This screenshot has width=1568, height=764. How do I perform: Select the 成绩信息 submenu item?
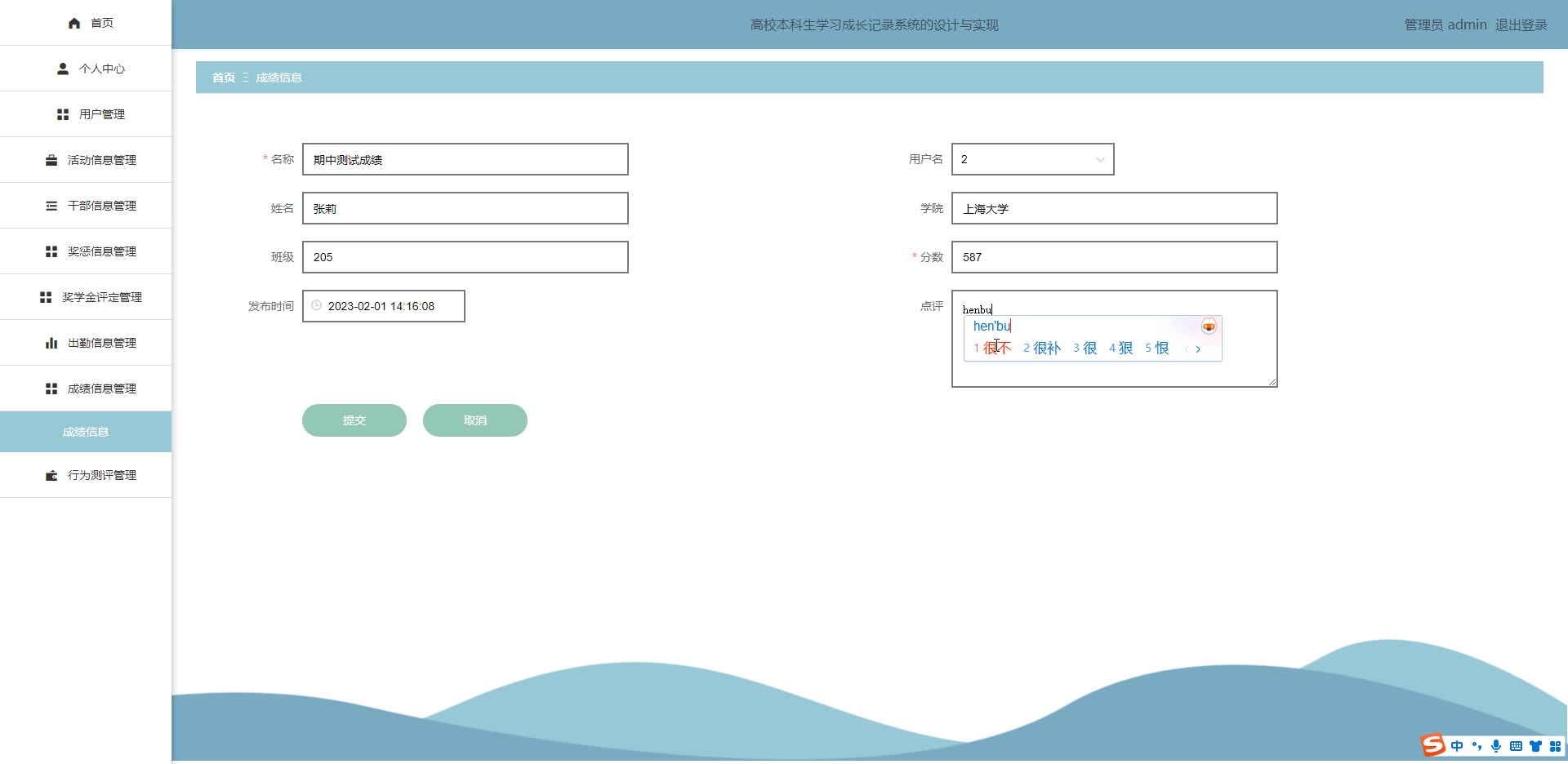(86, 432)
